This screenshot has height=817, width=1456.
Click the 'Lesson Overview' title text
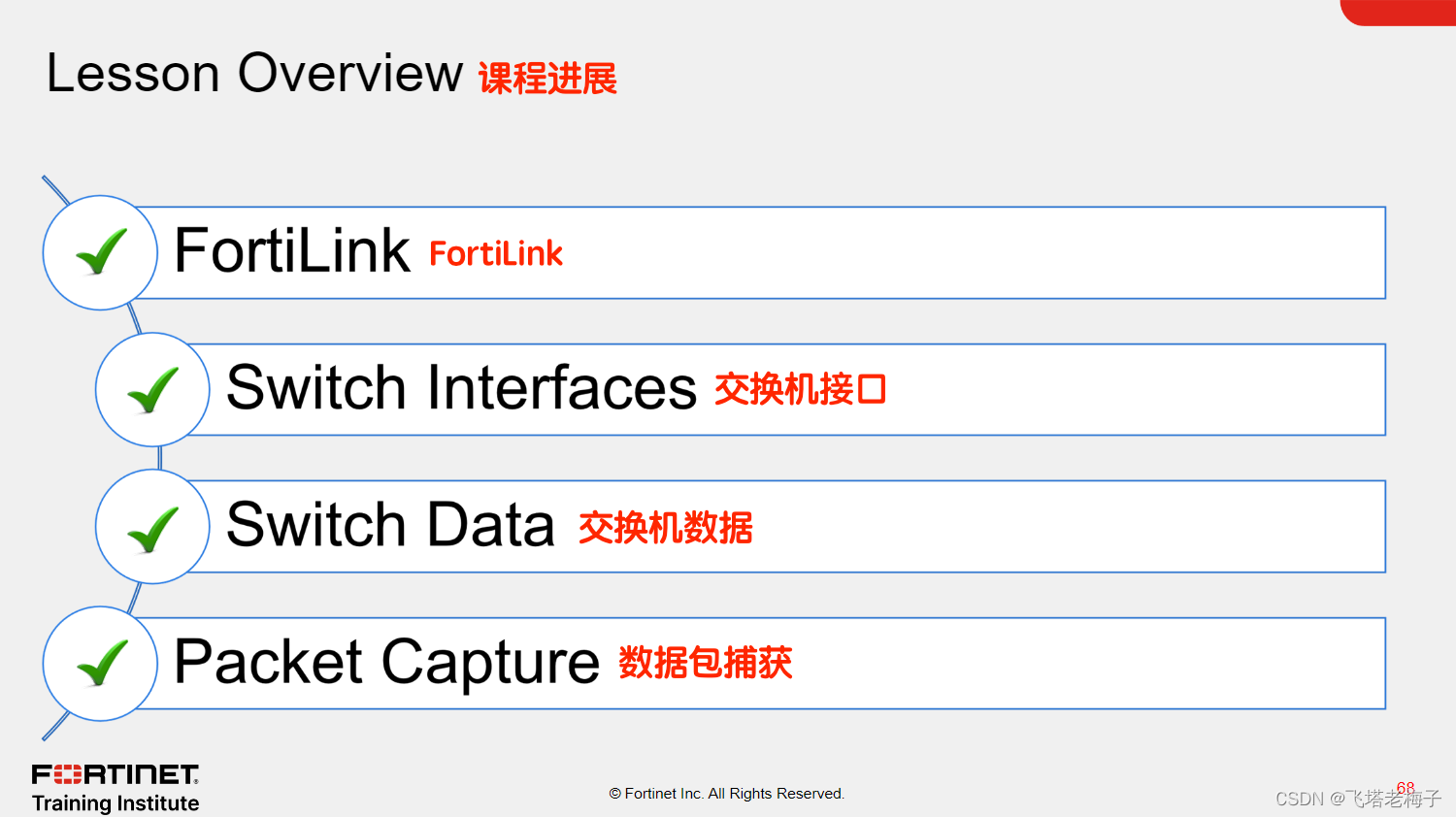254,73
